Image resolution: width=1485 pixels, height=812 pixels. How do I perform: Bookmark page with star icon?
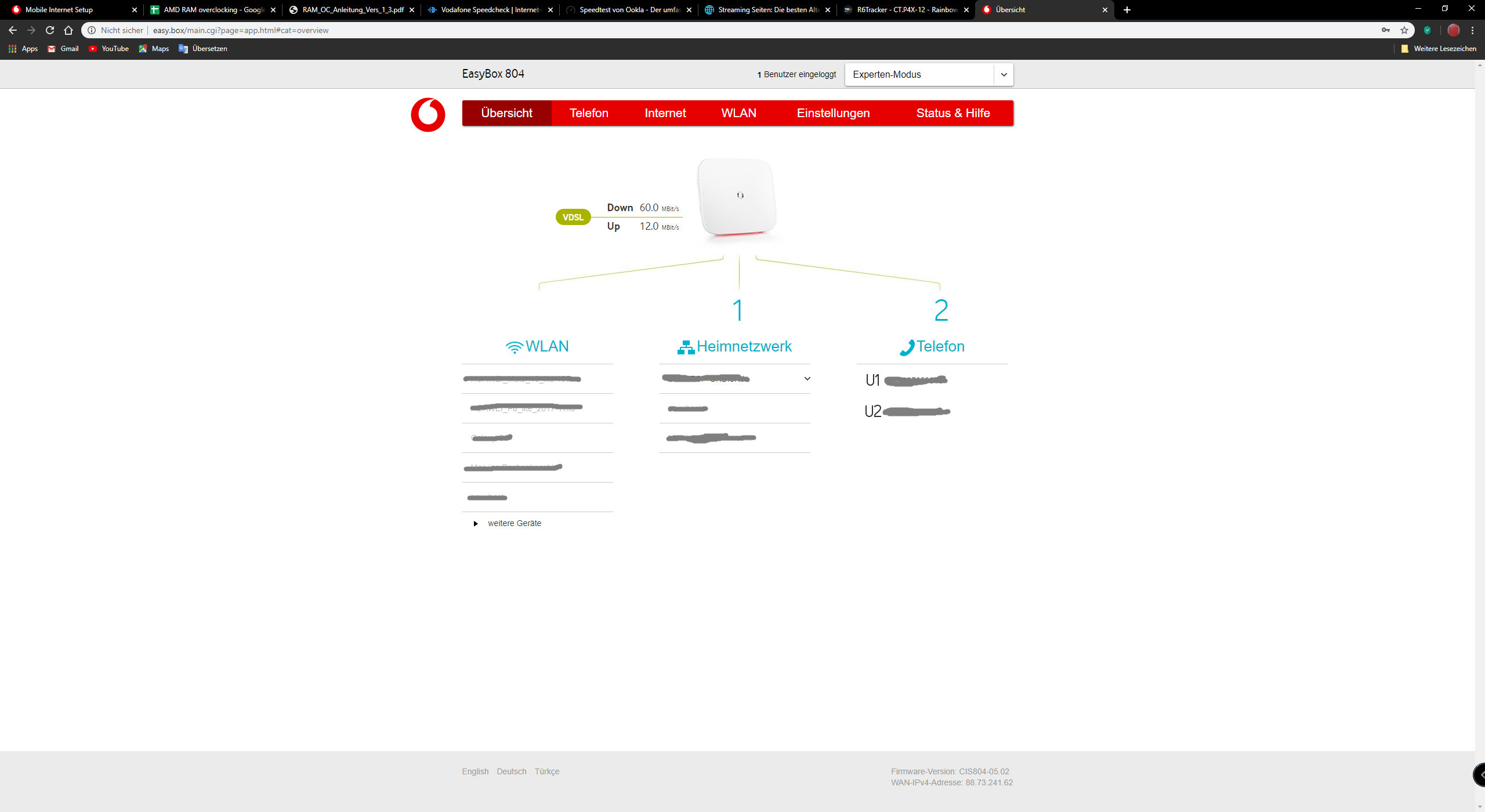coord(1404,30)
